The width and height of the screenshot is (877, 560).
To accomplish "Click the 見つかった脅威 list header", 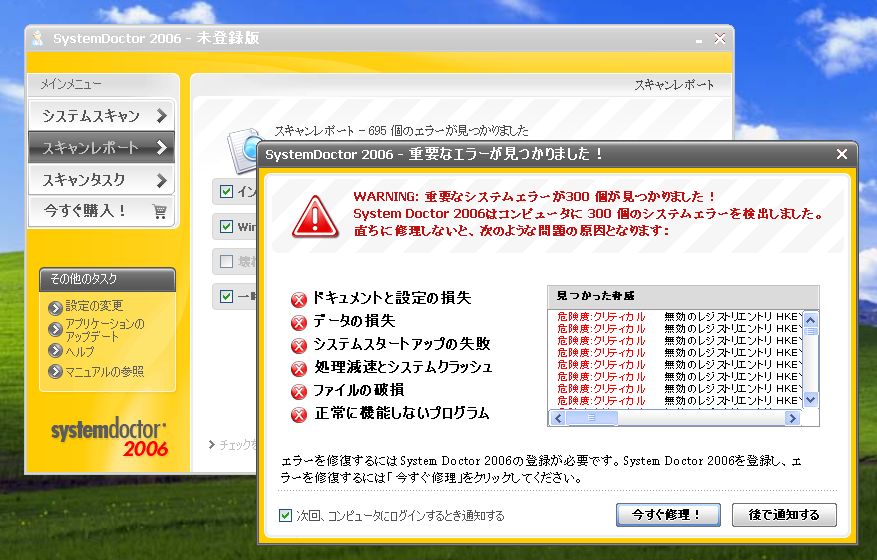I will click(683, 296).
